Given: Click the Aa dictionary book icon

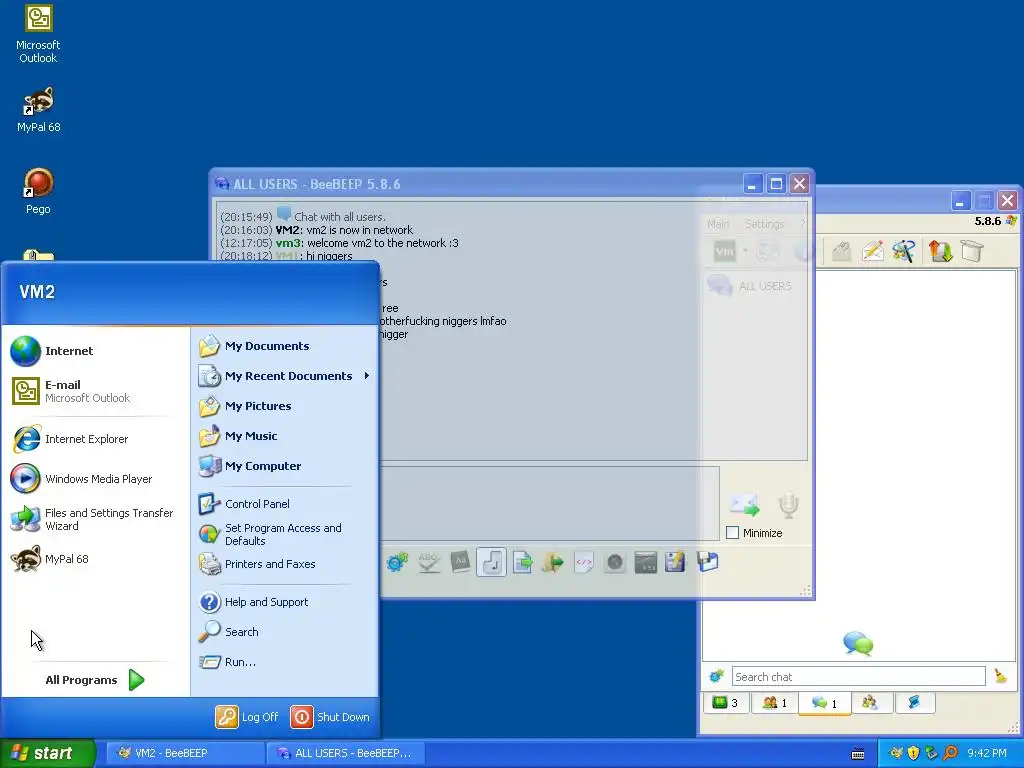Looking at the screenshot, I should coord(460,562).
